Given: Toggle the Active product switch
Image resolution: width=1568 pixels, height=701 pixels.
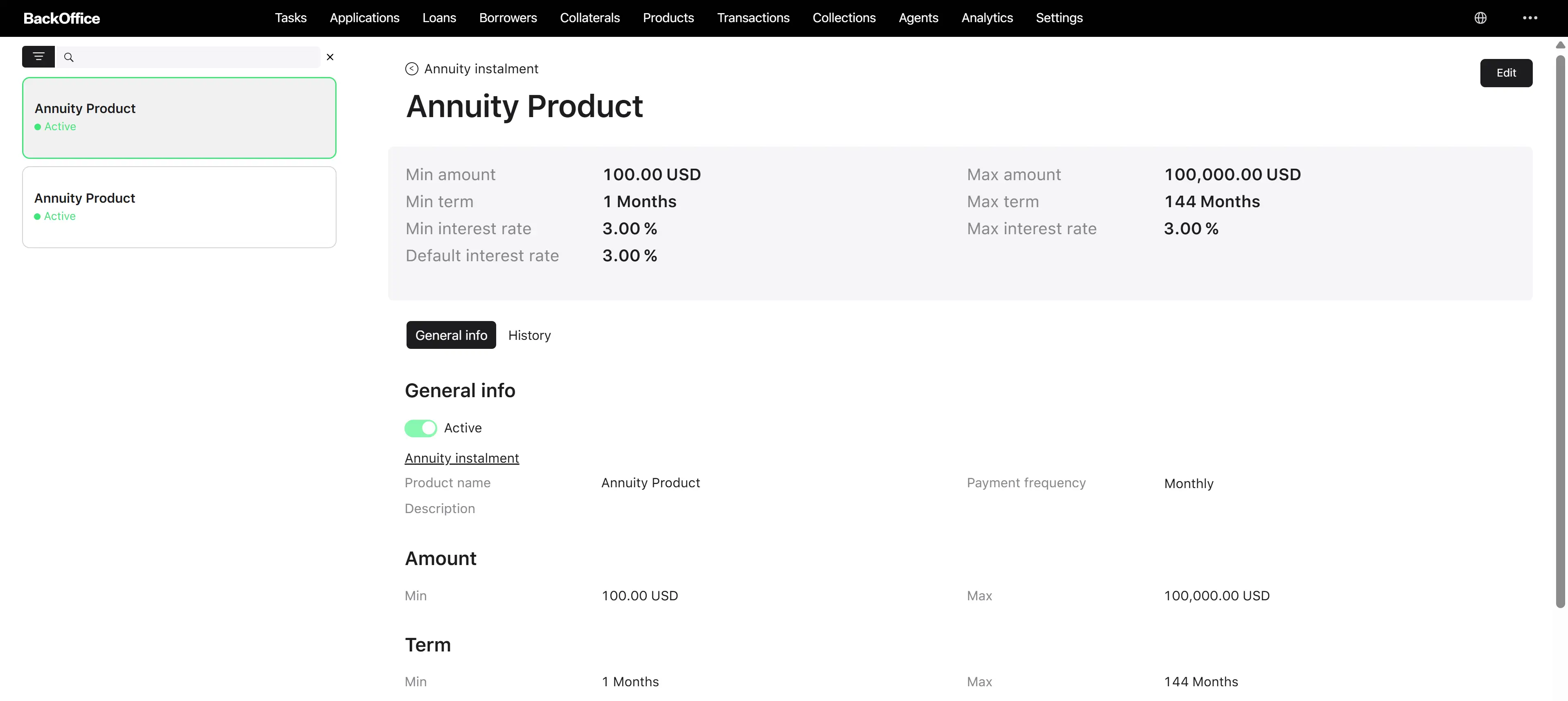Looking at the screenshot, I should point(420,428).
